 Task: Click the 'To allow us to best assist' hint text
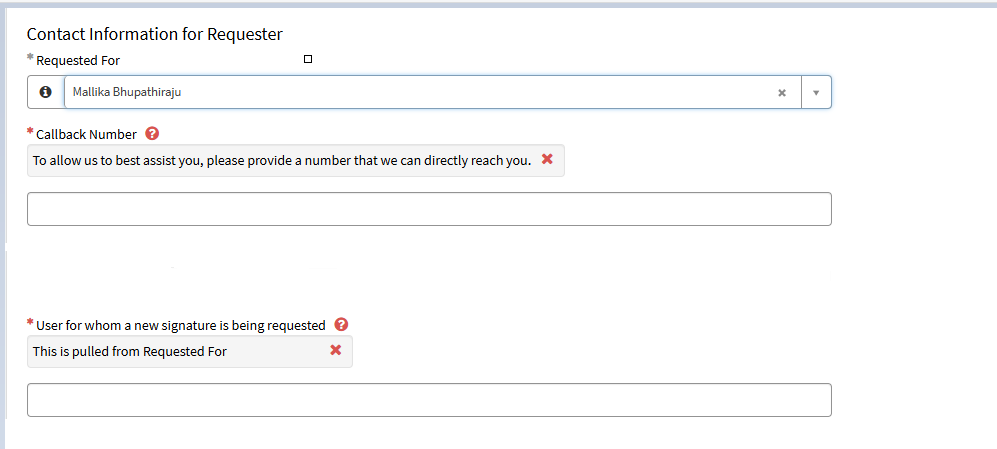282,160
